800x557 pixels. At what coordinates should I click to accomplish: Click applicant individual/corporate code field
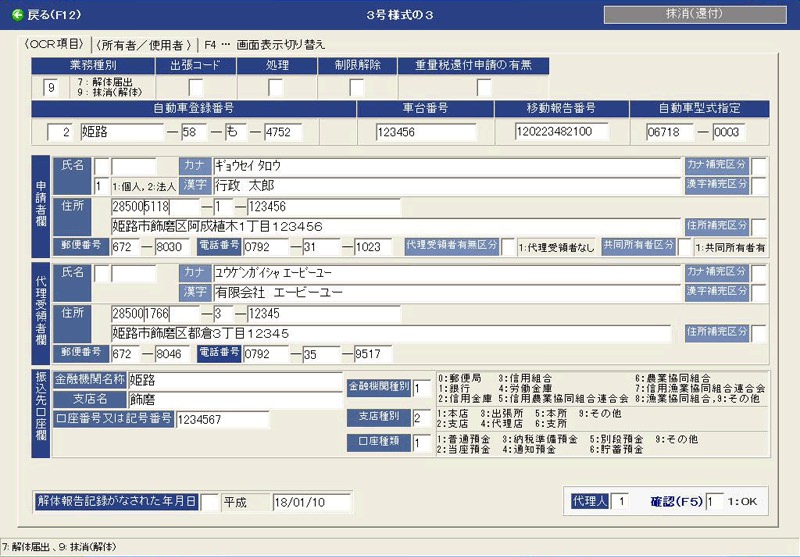point(102,187)
